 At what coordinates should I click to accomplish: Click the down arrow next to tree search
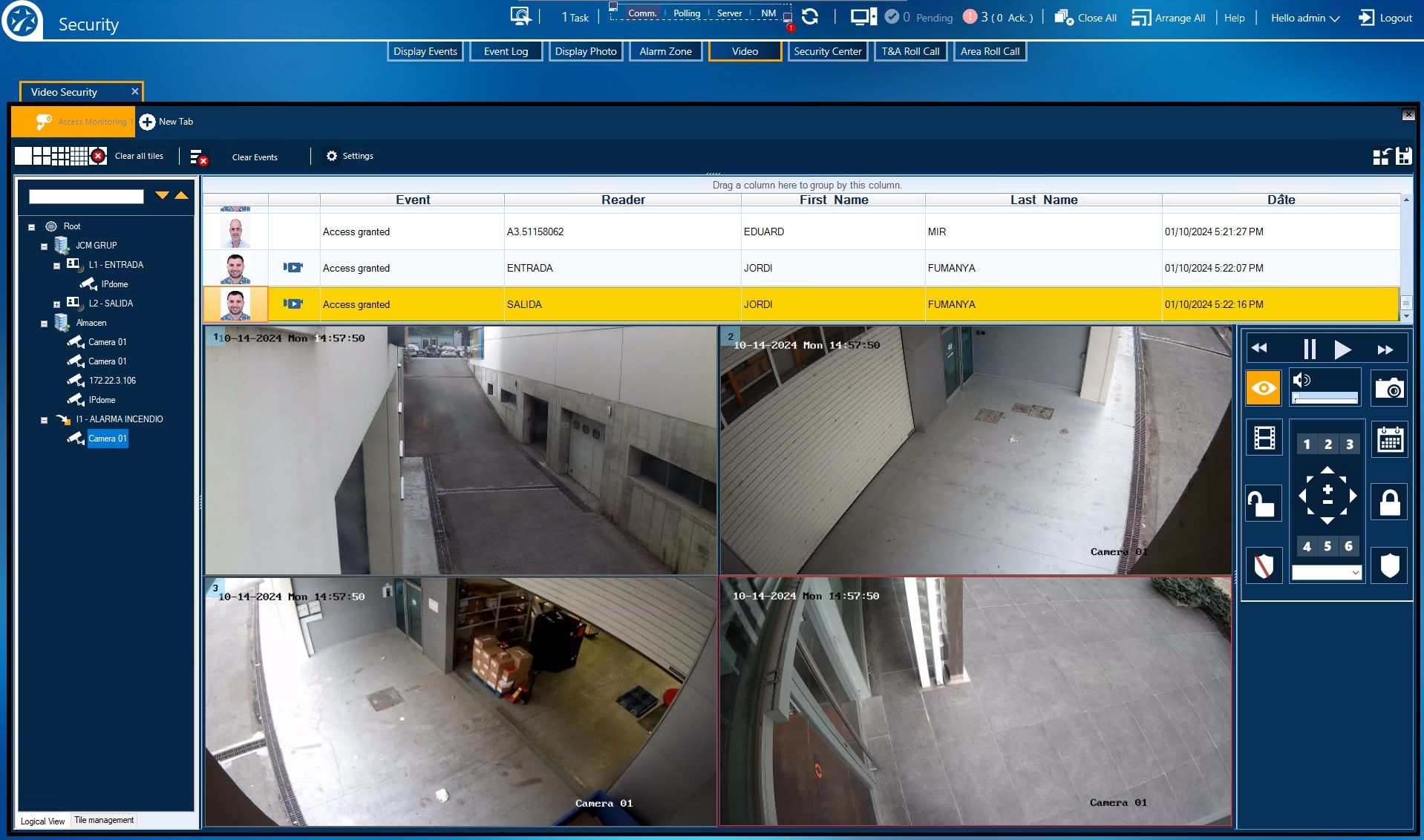[162, 195]
